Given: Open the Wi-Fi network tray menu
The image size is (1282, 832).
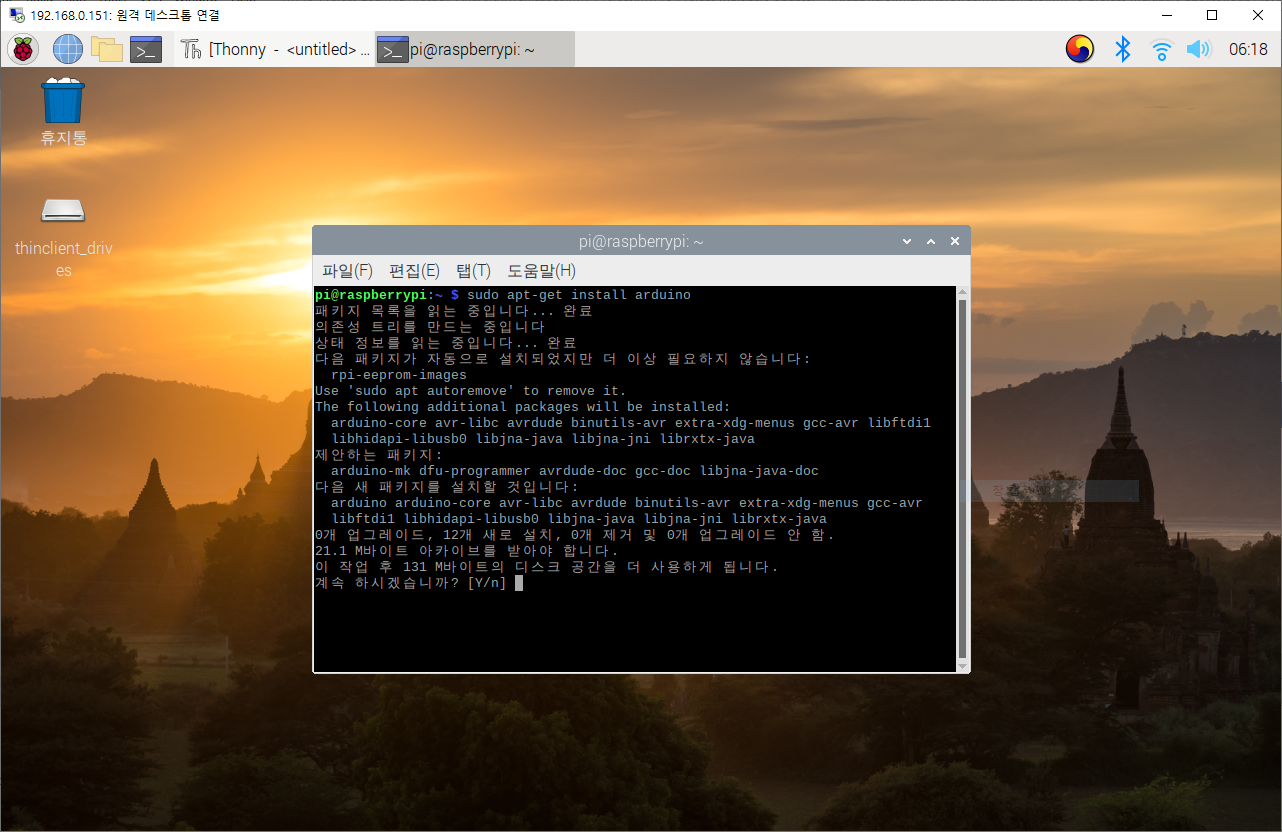Looking at the screenshot, I should 1161,49.
